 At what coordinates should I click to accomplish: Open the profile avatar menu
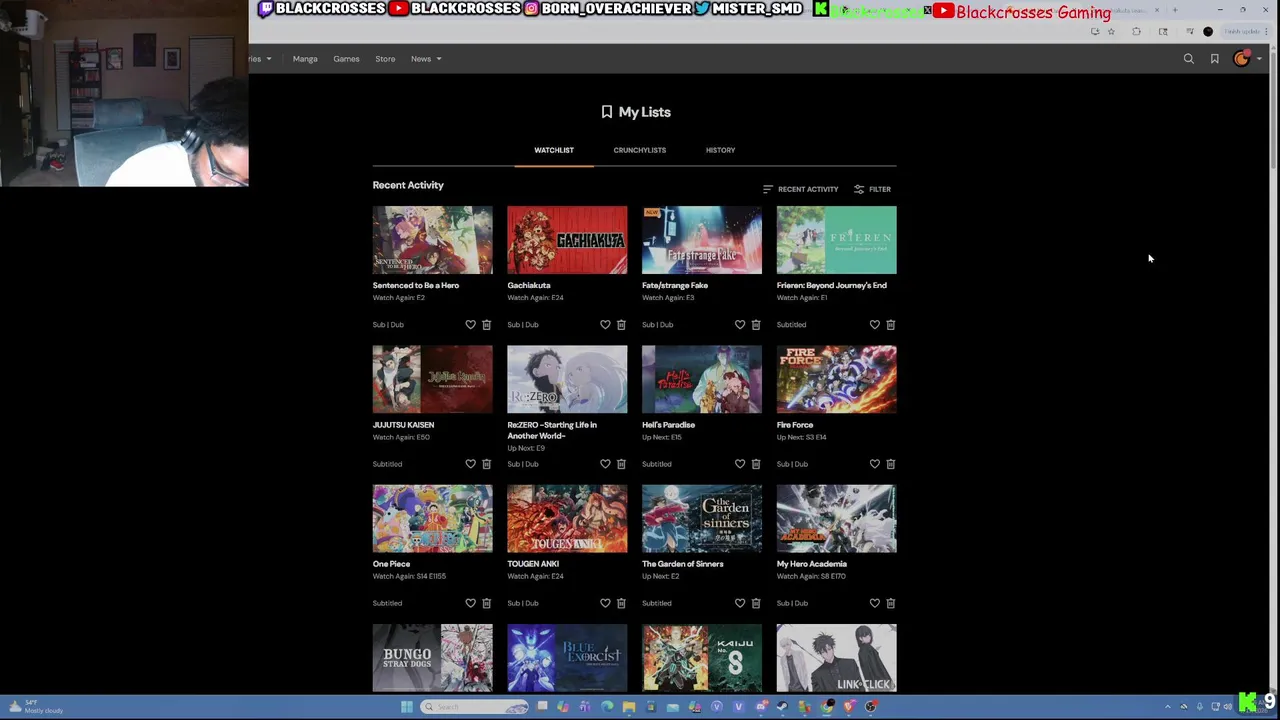click(x=1242, y=59)
